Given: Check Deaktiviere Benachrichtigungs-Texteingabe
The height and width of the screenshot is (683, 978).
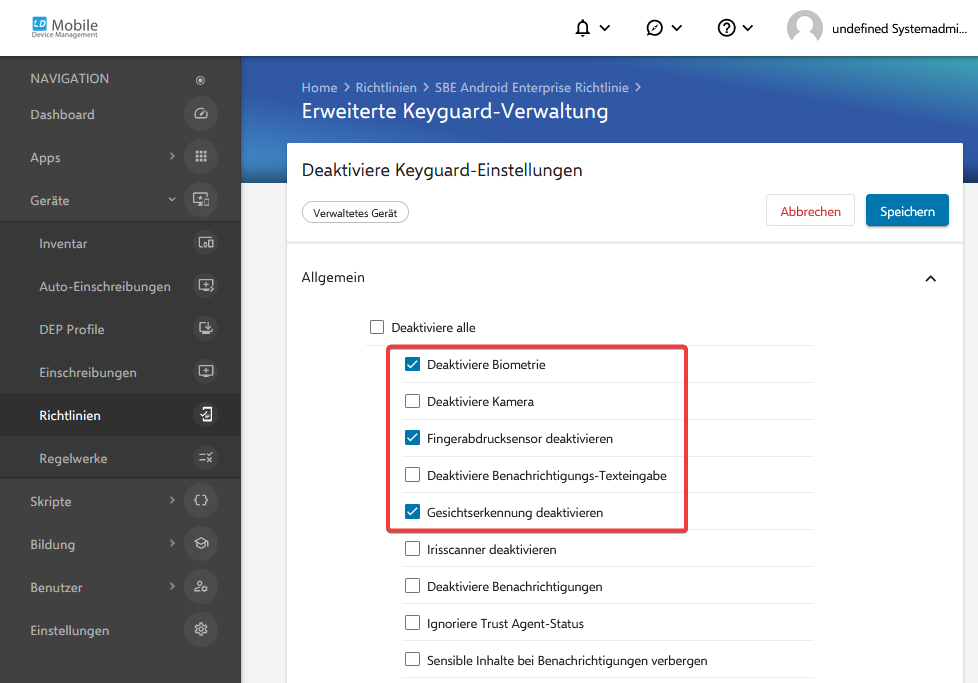Looking at the screenshot, I should point(412,475).
